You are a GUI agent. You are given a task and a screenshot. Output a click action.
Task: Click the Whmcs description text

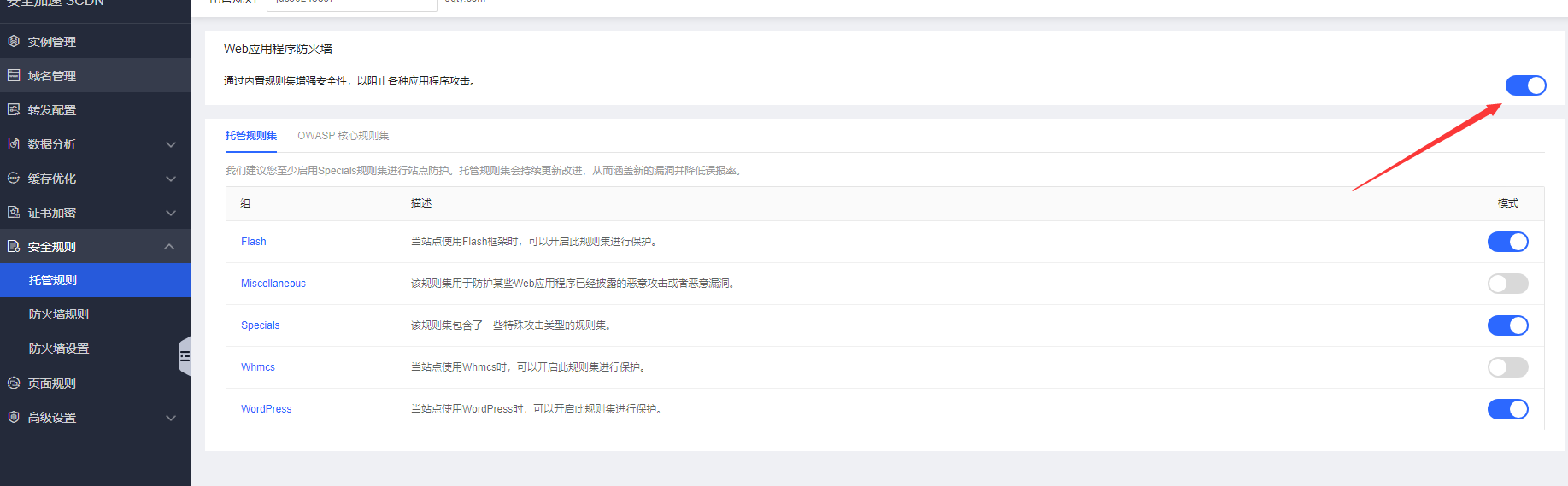tap(530, 367)
